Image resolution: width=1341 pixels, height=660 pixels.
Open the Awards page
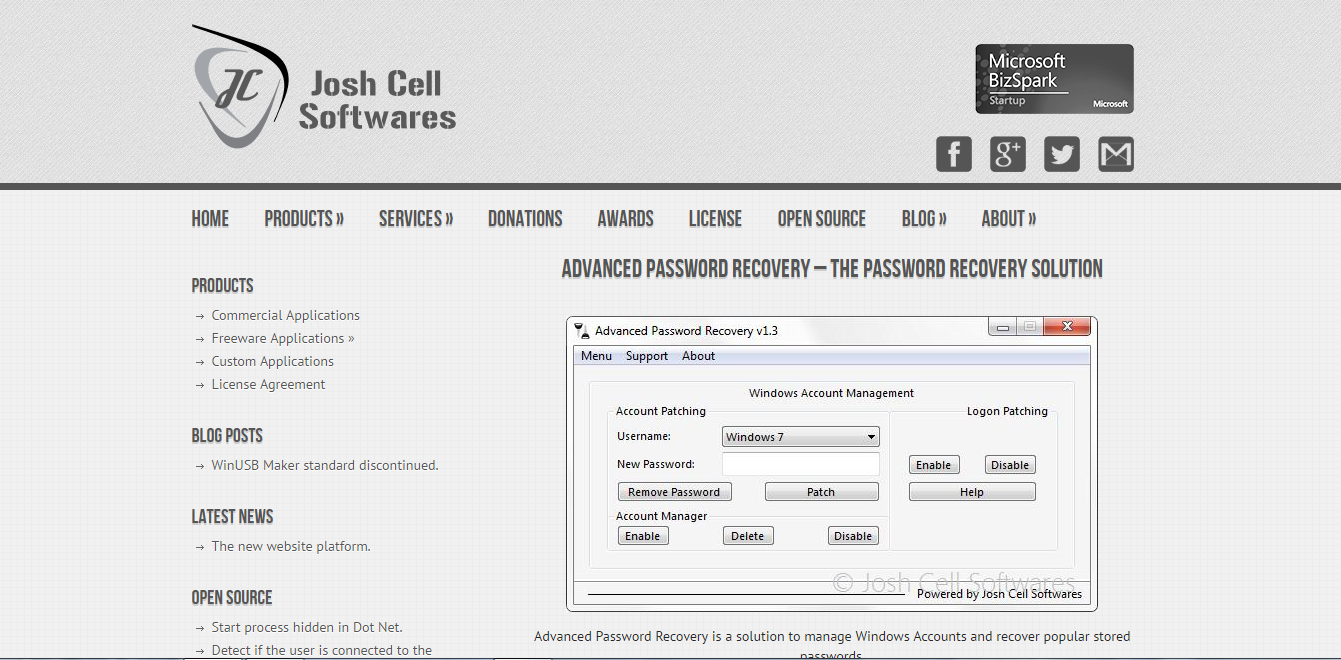[625, 219]
